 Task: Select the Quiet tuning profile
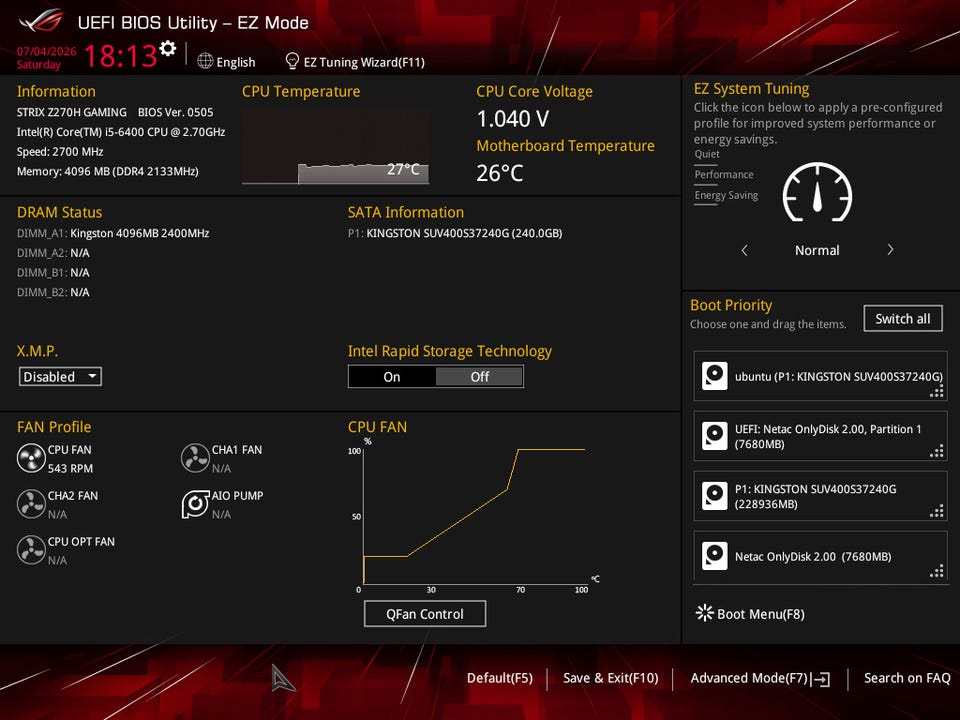[x=707, y=154]
